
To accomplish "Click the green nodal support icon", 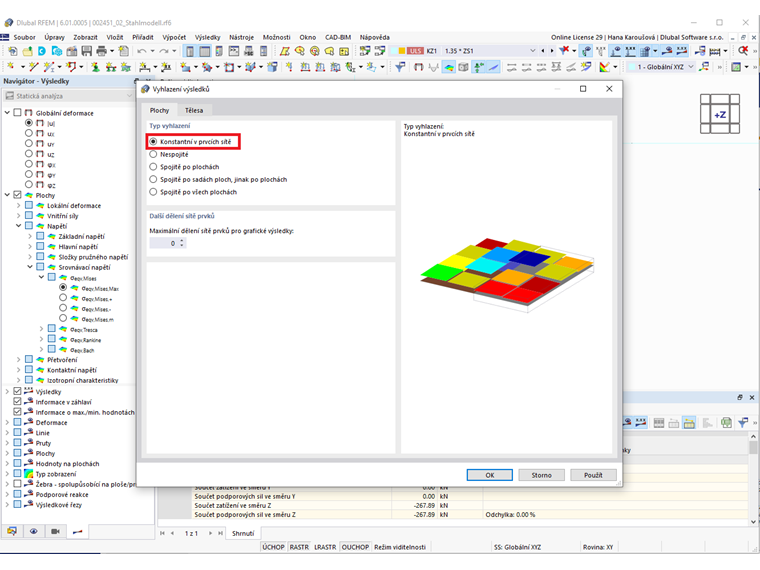I will 95,67.
